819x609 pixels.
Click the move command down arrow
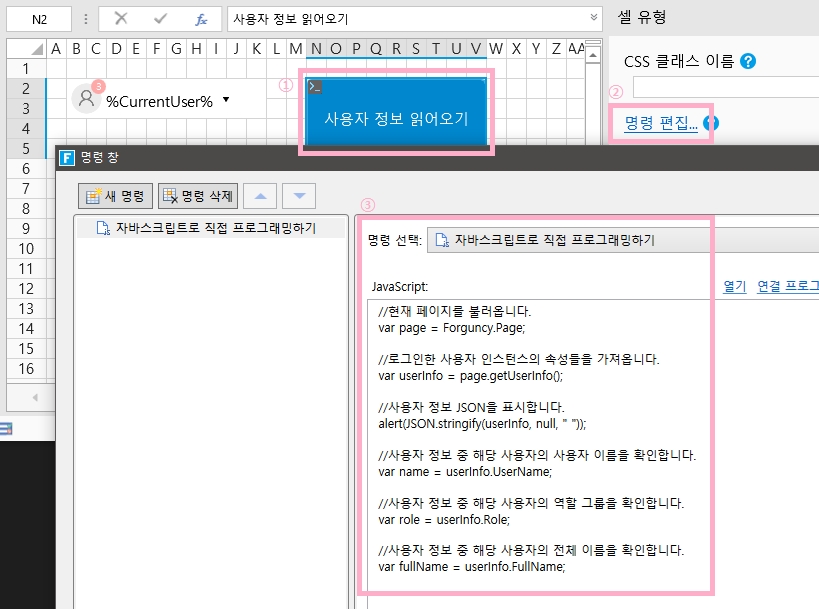coord(299,197)
